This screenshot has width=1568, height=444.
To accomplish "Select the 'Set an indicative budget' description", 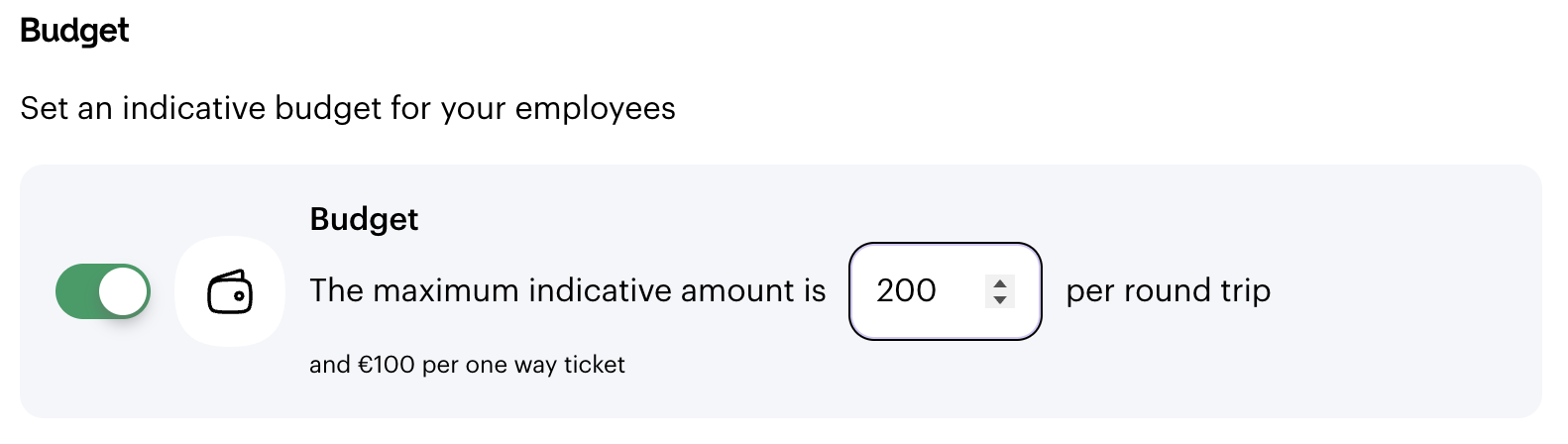I will pyautogui.click(x=348, y=107).
